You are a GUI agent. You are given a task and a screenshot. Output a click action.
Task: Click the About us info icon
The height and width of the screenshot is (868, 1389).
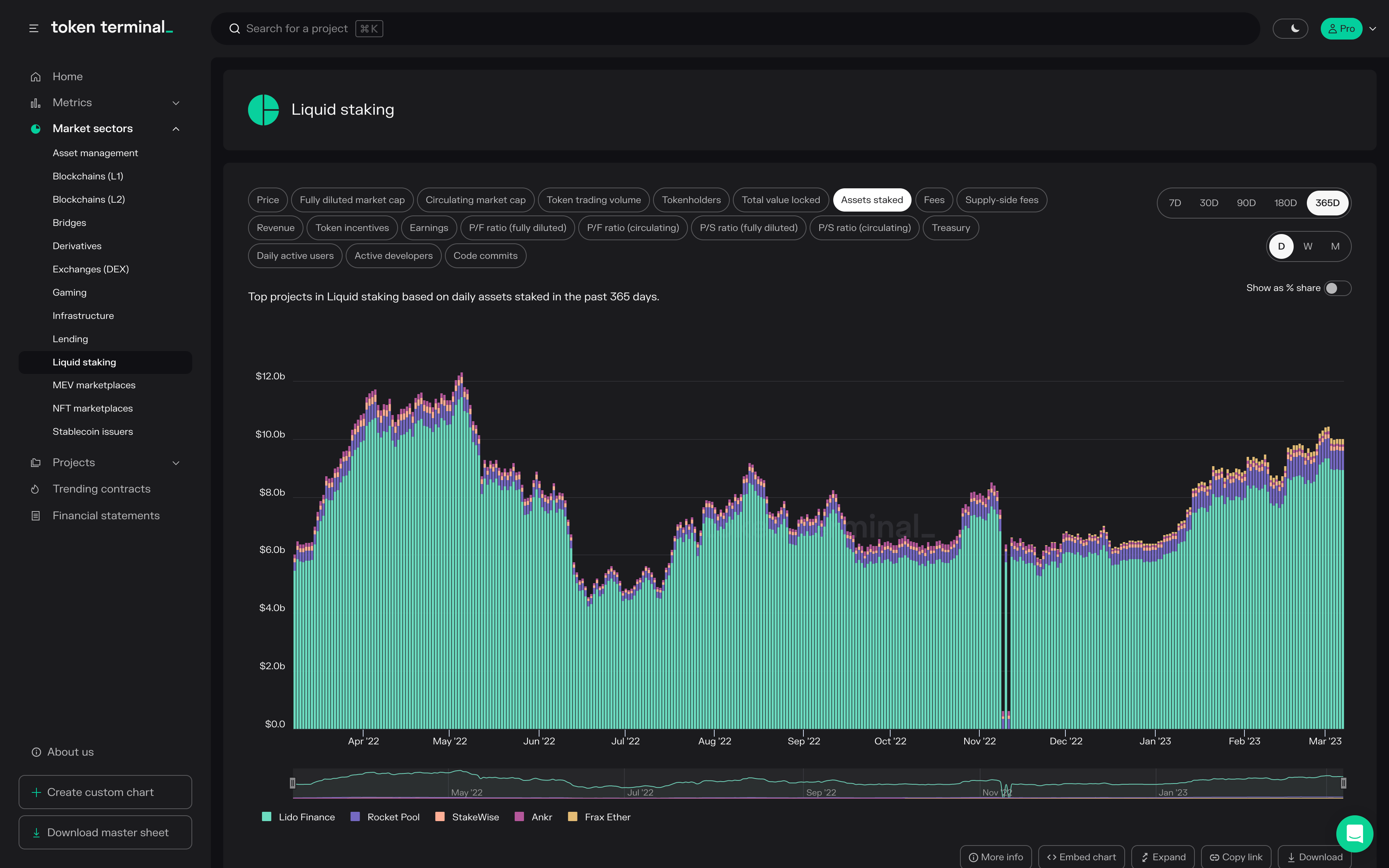[x=36, y=752]
